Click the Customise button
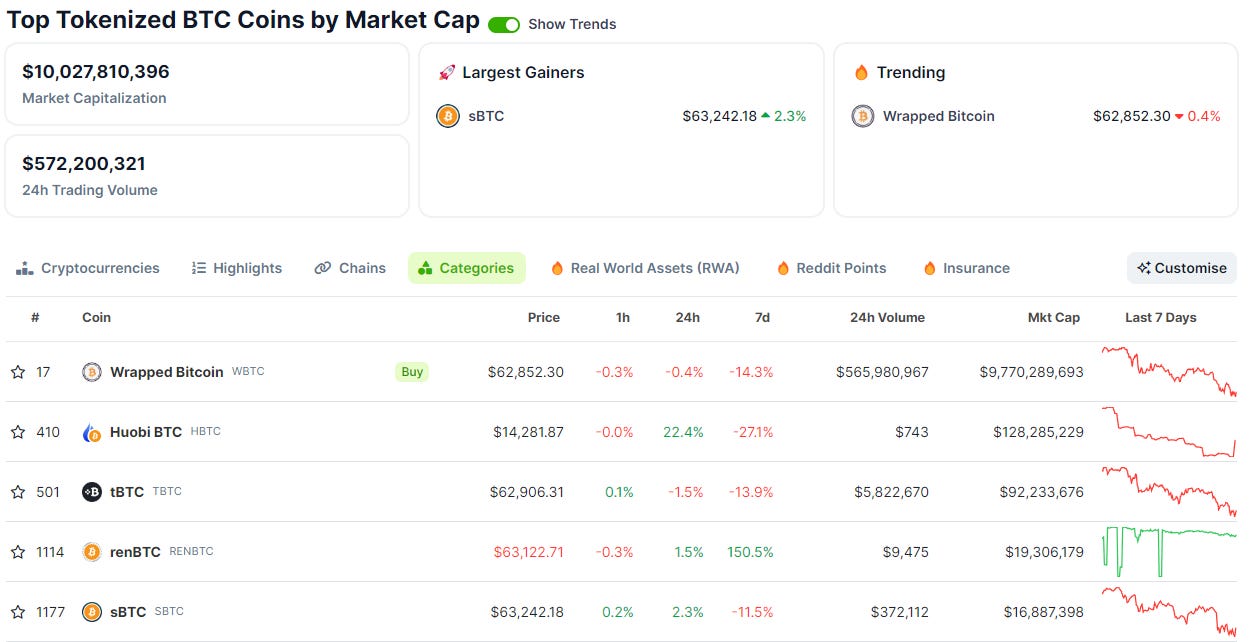The height and width of the screenshot is (642, 1249). tap(1182, 268)
